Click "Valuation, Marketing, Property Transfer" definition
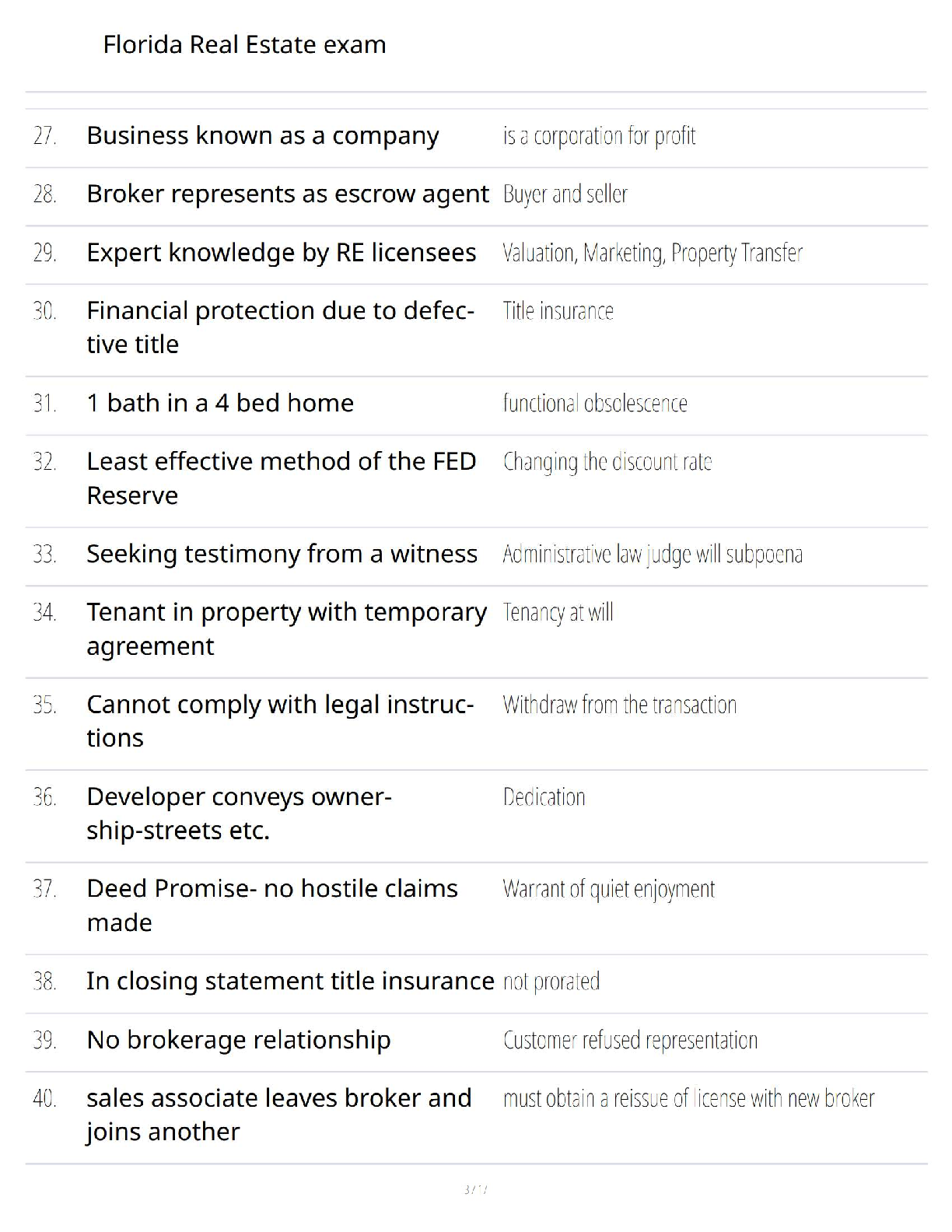This screenshot has height=1232, width=952. (x=652, y=253)
